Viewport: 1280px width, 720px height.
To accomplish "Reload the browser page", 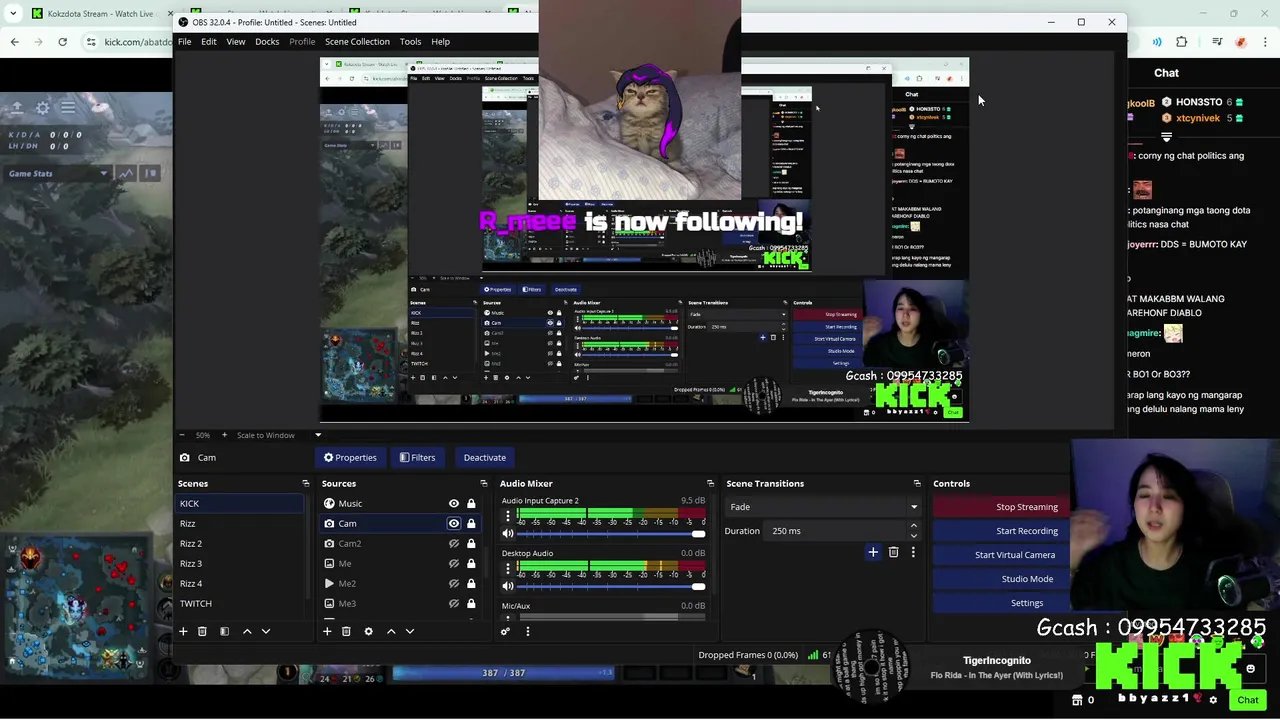I will (62, 42).
